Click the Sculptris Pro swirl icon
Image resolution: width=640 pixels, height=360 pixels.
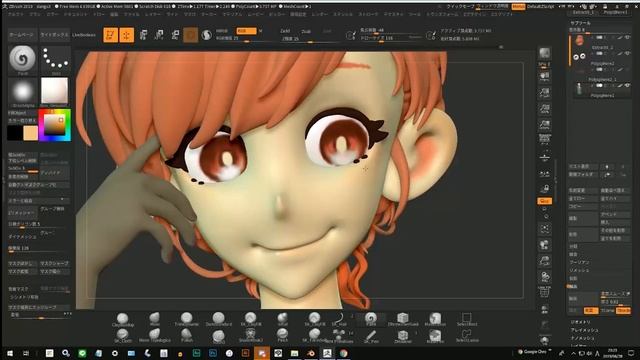[x=207, y=35]
